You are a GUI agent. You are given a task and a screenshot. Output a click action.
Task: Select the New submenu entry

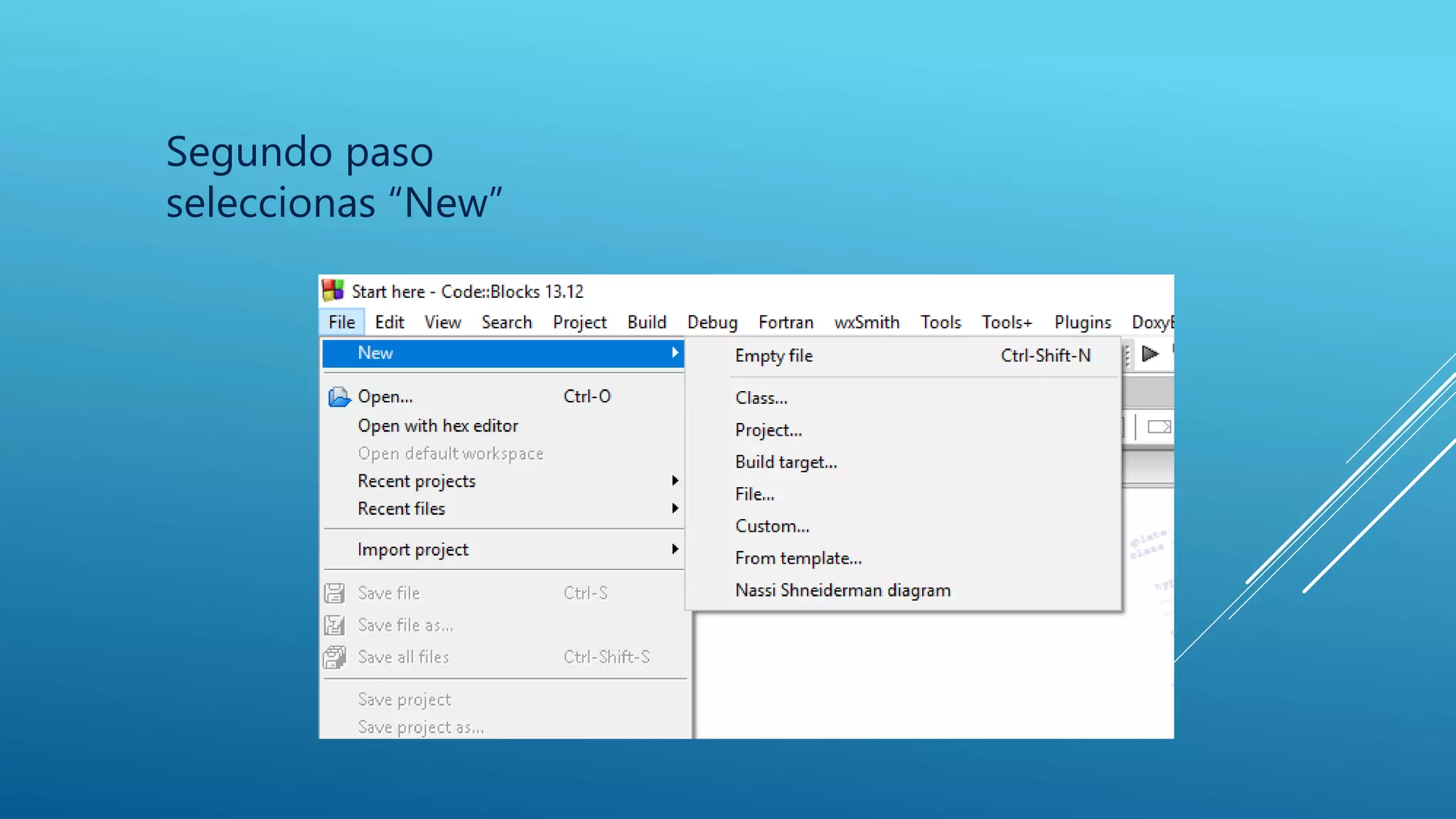click(x=503, y=353)
